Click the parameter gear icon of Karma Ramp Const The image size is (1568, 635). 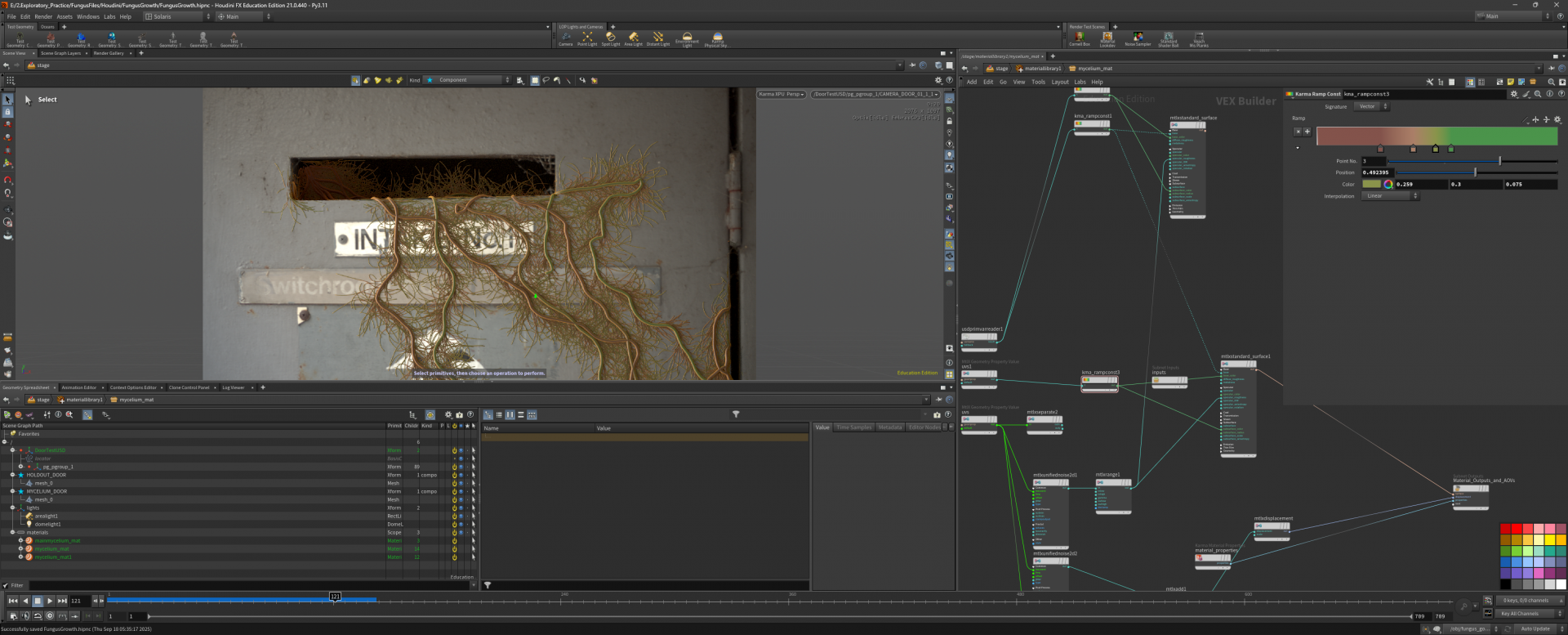tap(1513, 94)
